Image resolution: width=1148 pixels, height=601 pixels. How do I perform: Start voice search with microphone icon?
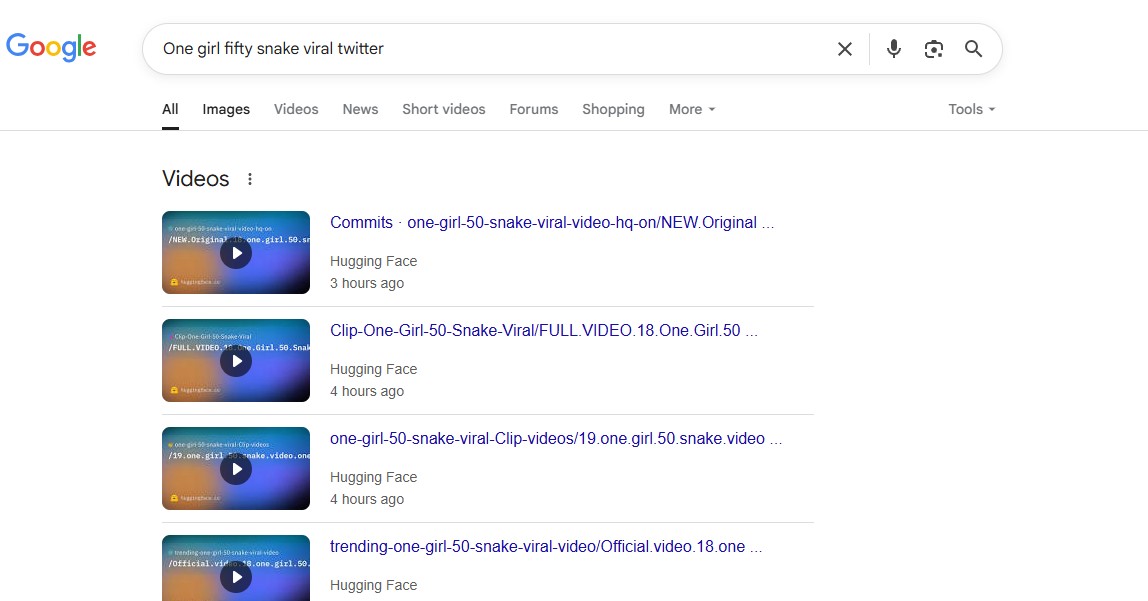(894, 49)
